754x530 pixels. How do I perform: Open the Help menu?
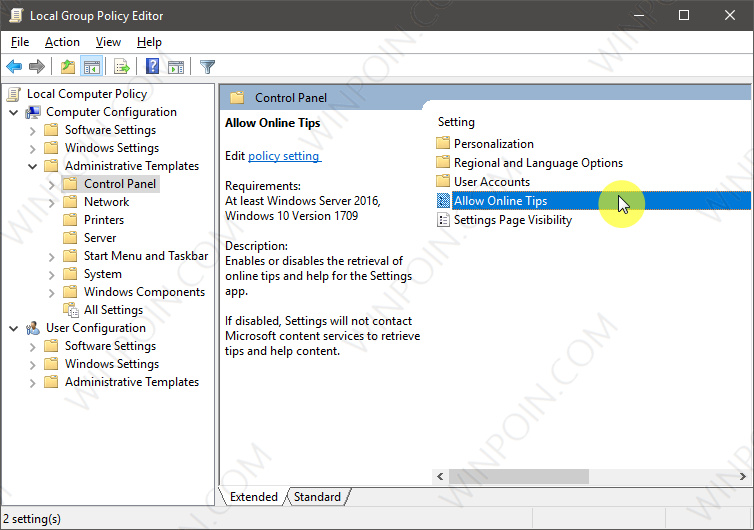149,42
